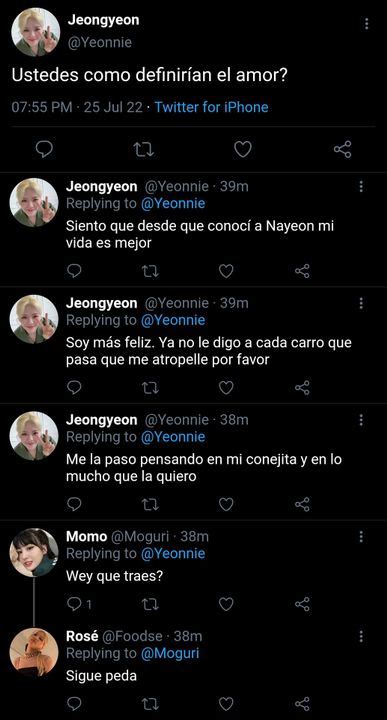View Momo's profile picture
The height and width of the screenshot is (720, 387).
coord(34,552)
